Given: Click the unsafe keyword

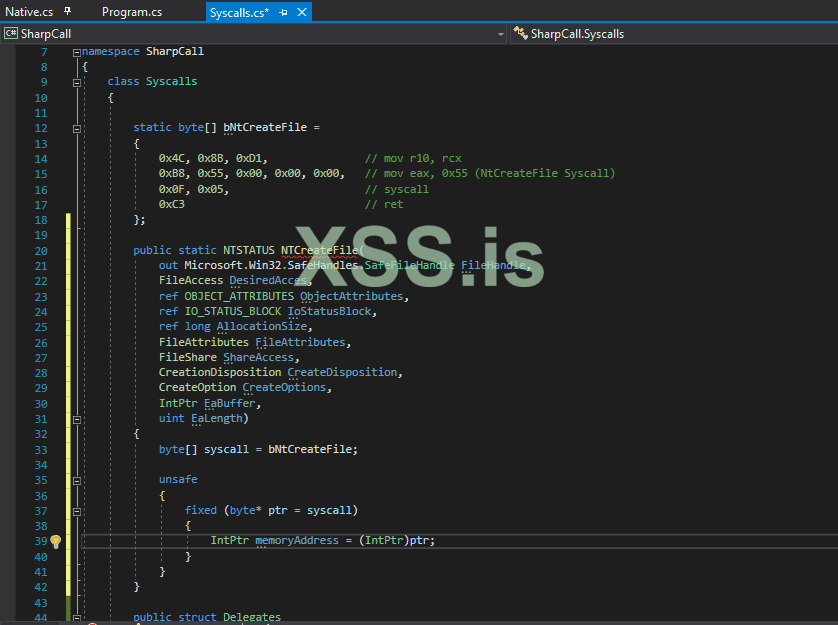Looking at the screenshot, I should (178, 479).
